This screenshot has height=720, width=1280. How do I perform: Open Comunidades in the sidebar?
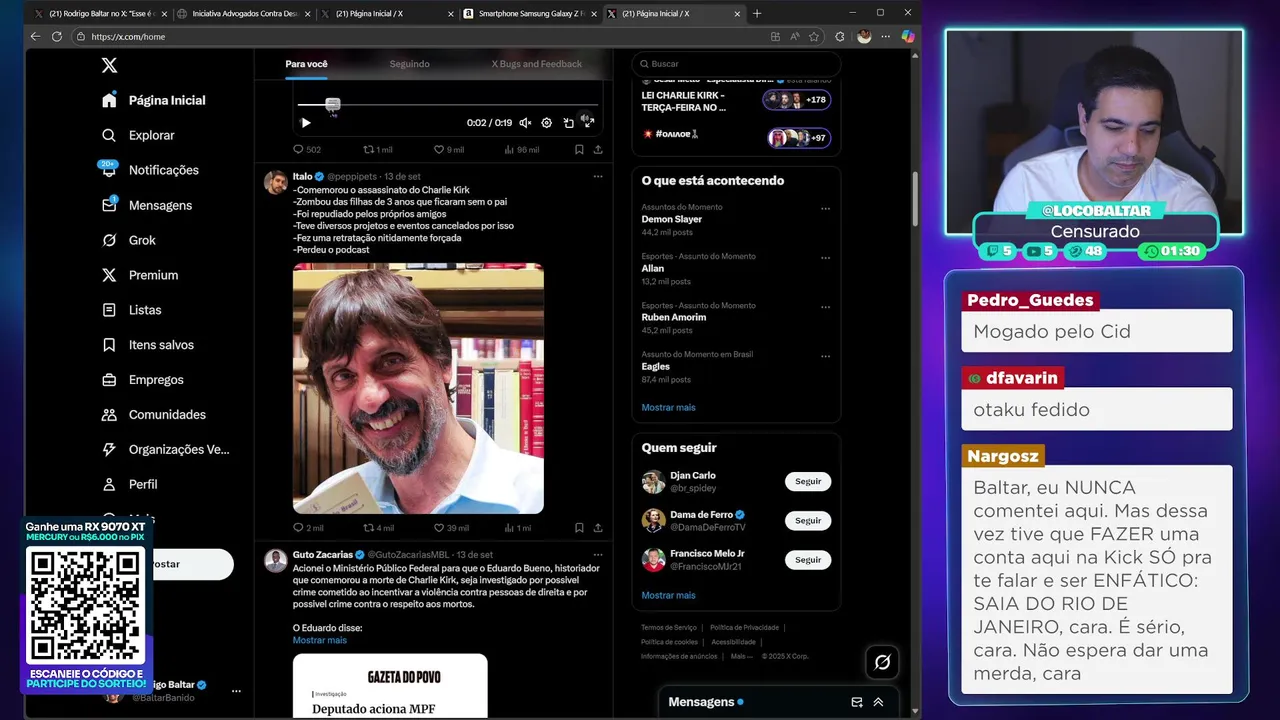pyautogui.click(x=153, y=415)
